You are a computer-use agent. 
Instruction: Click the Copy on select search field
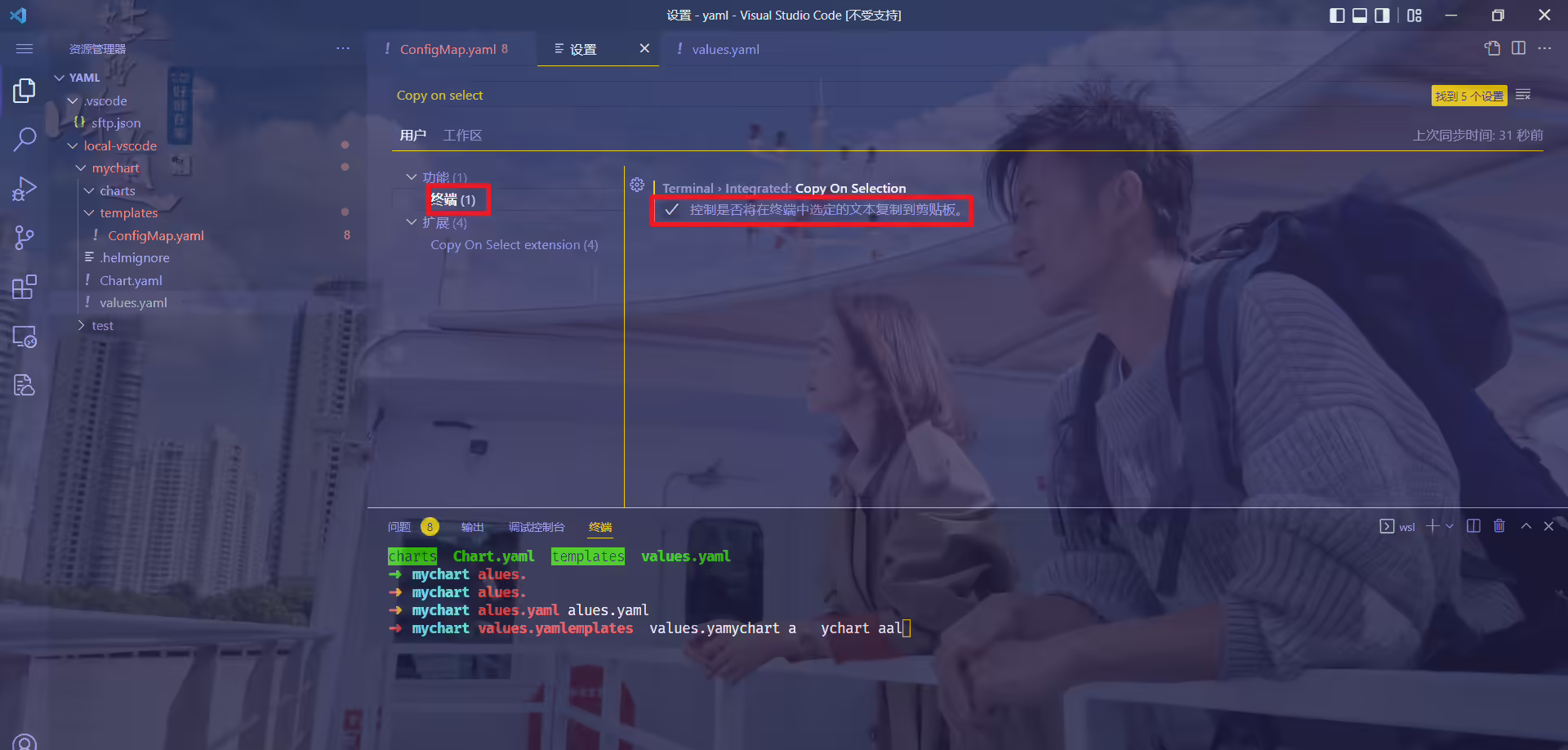click(906, 96)
